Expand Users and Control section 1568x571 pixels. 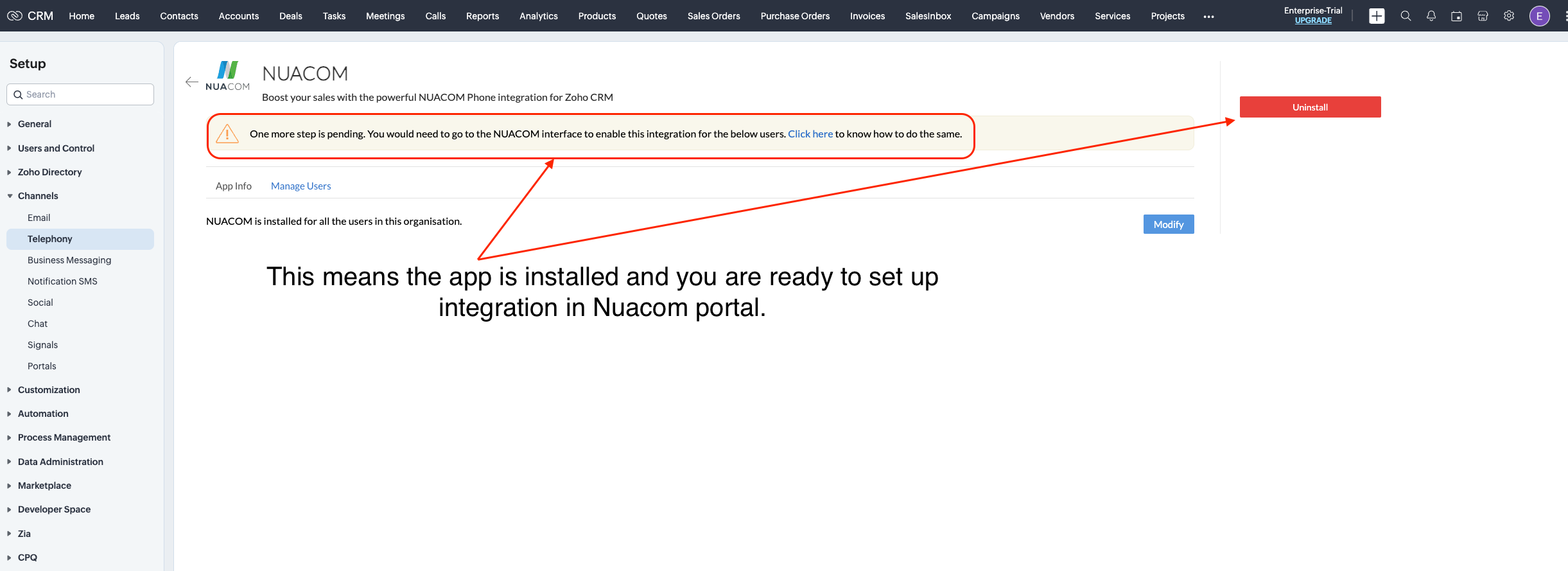click(x=9, y=148)
